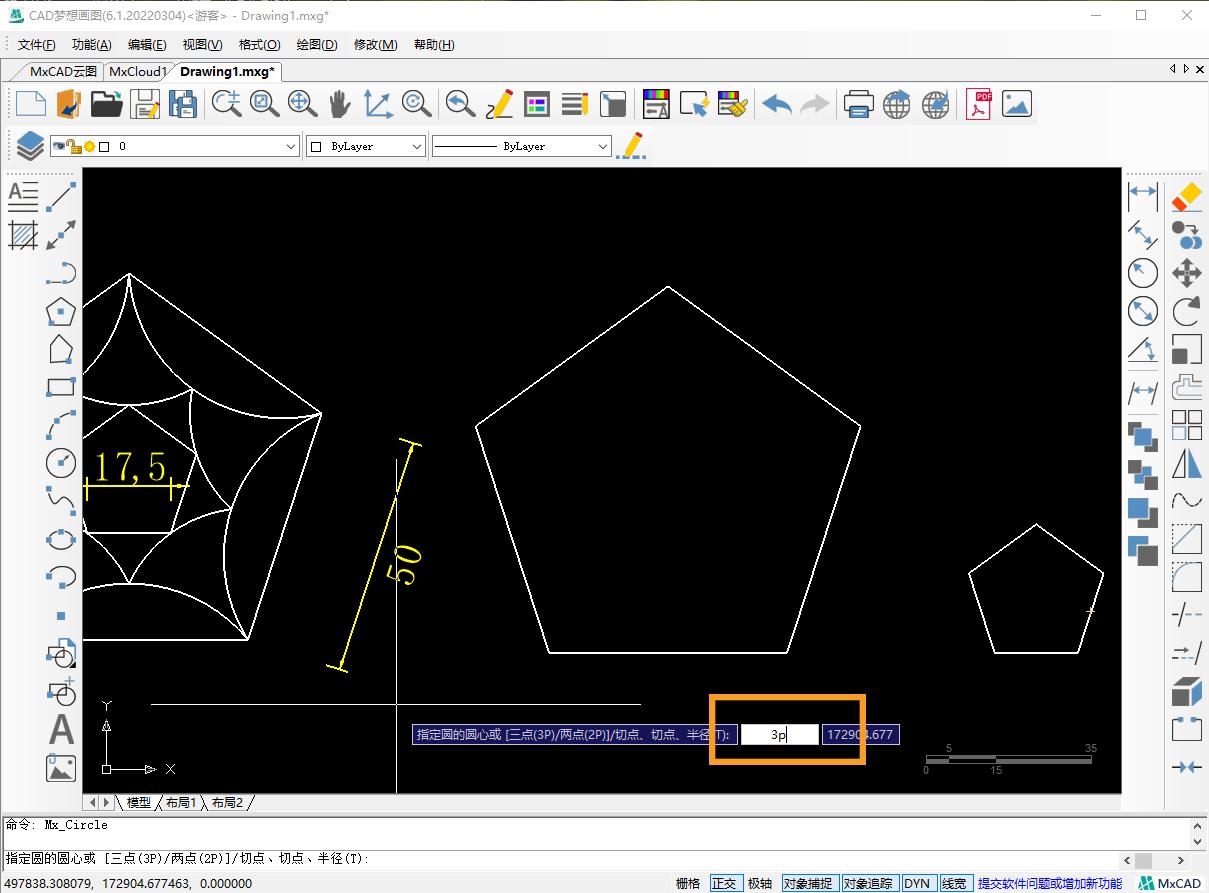Choose the hatch fill tool

coord(23,235)
